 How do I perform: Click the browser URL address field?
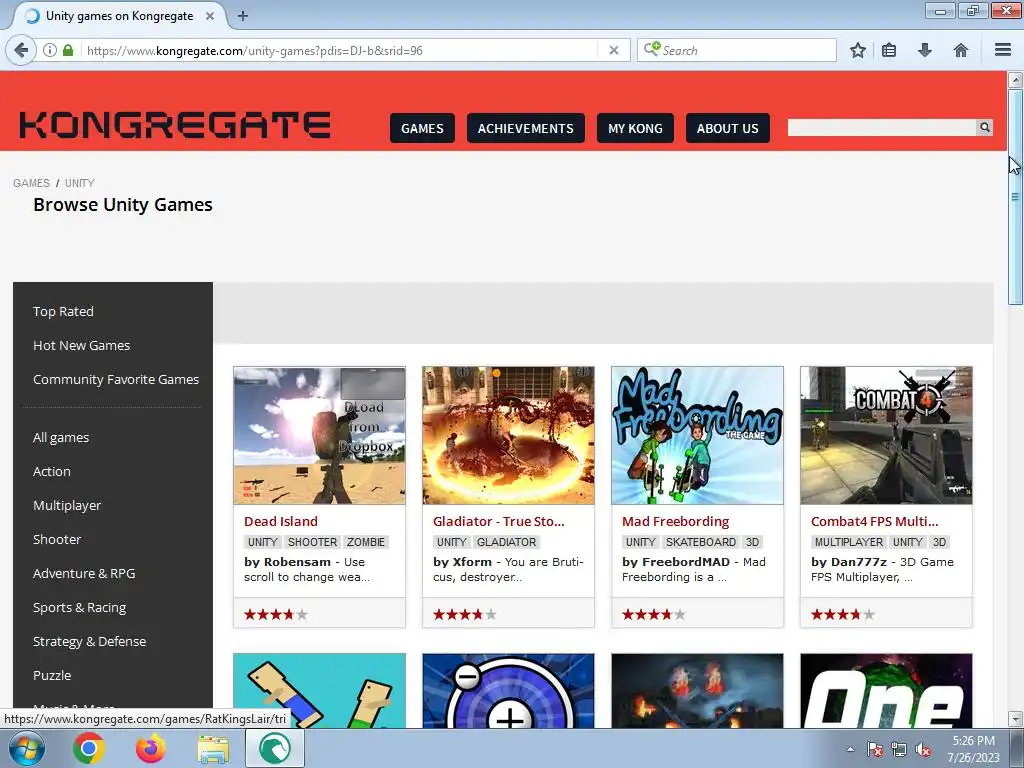click(x=340, y=50)
